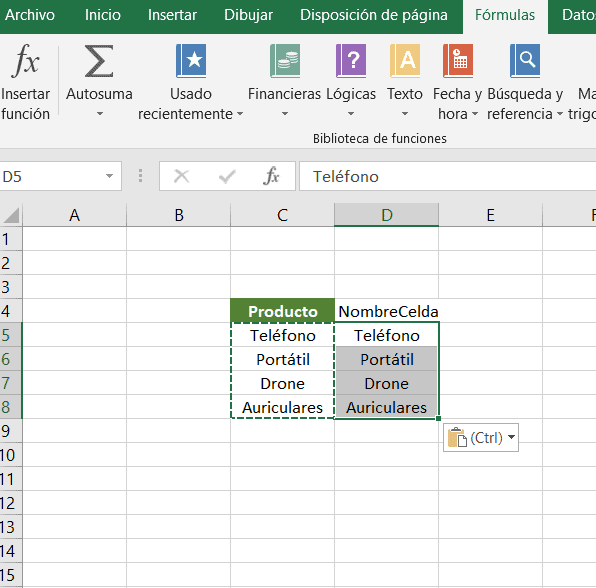Select row 15 header
The image size is (596, 588).
[x=11, y=575]
